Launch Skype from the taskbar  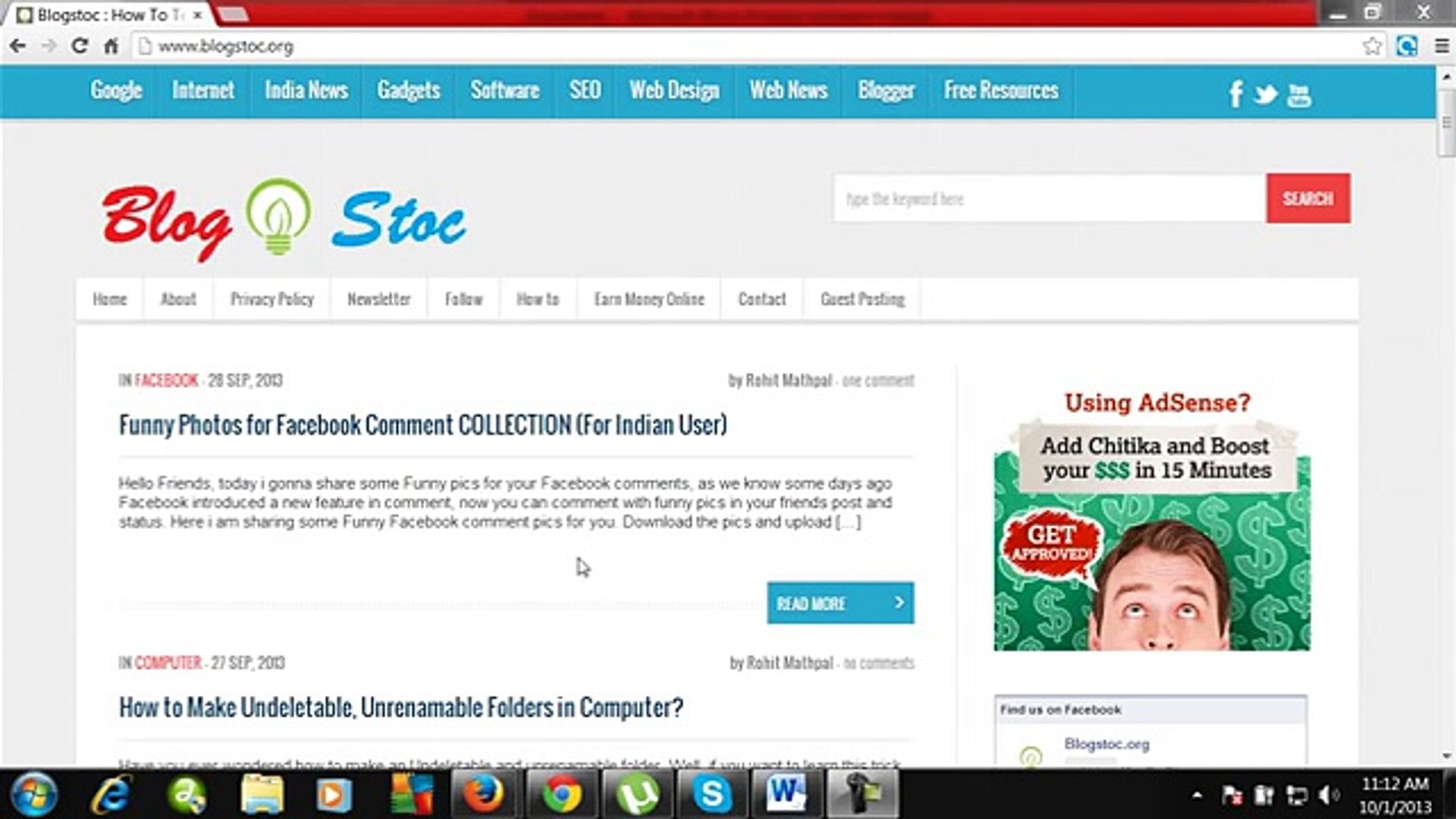pos(711,794)
